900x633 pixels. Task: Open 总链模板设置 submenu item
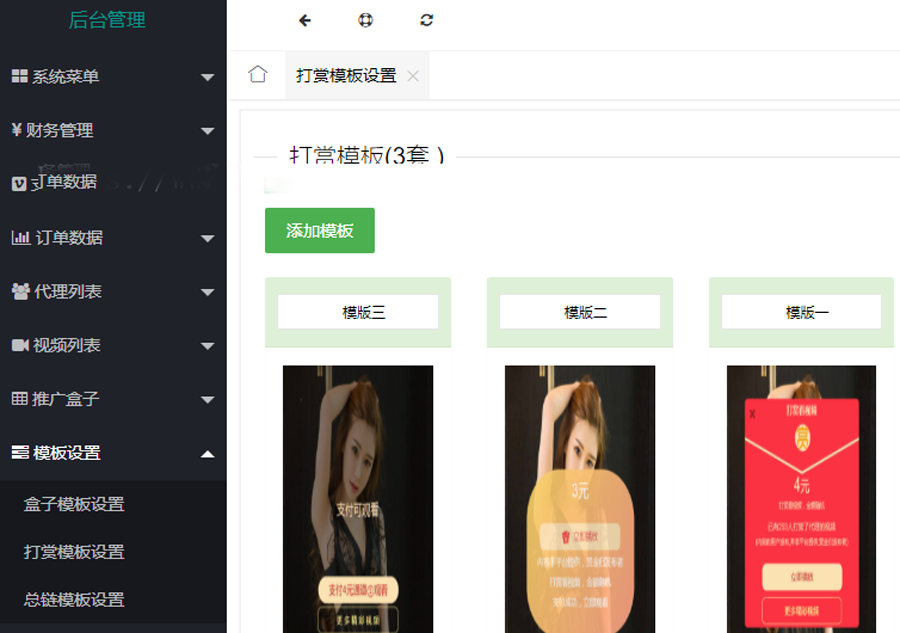point(74,600)
